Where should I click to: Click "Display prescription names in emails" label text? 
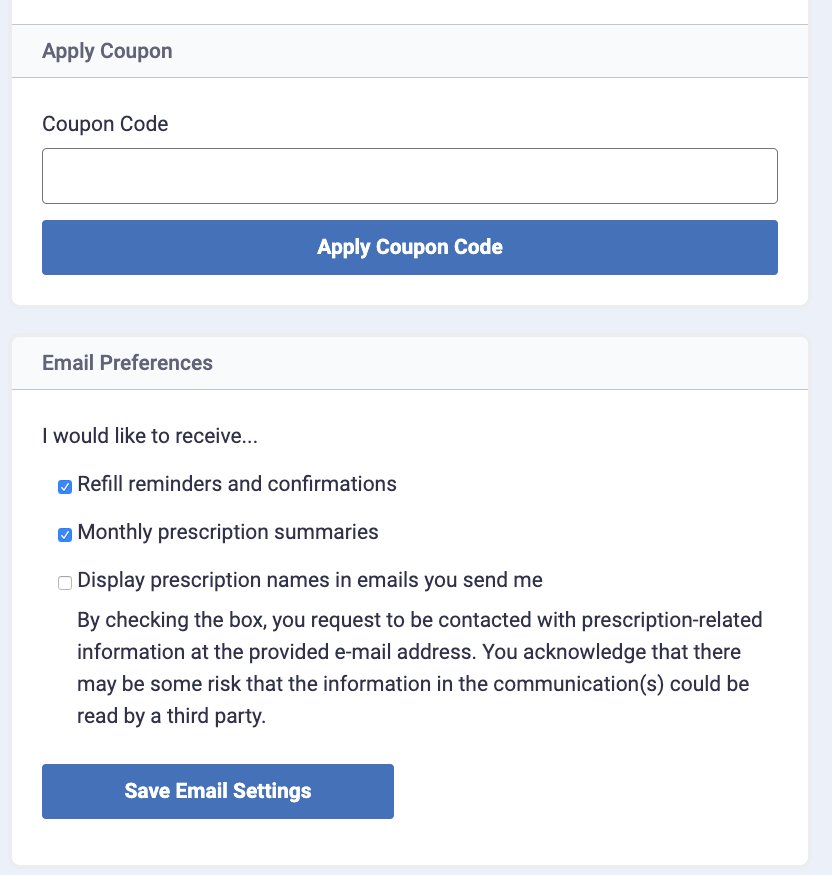coord(310,580)
